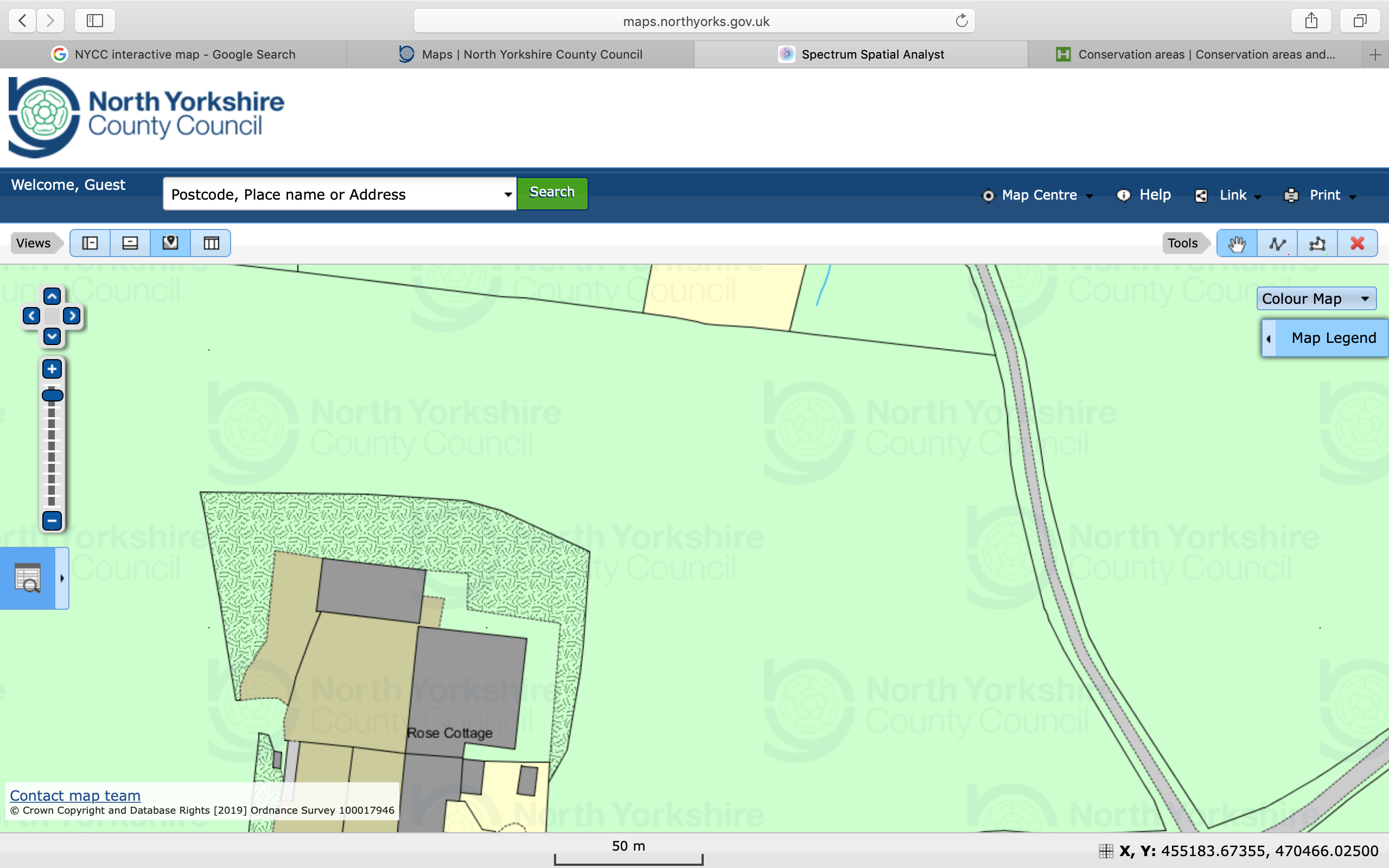Switch to column view layout
Image resolution: width=1389 pixels, height=868 pixels.
pyautogui.click(x=211, y=244)
